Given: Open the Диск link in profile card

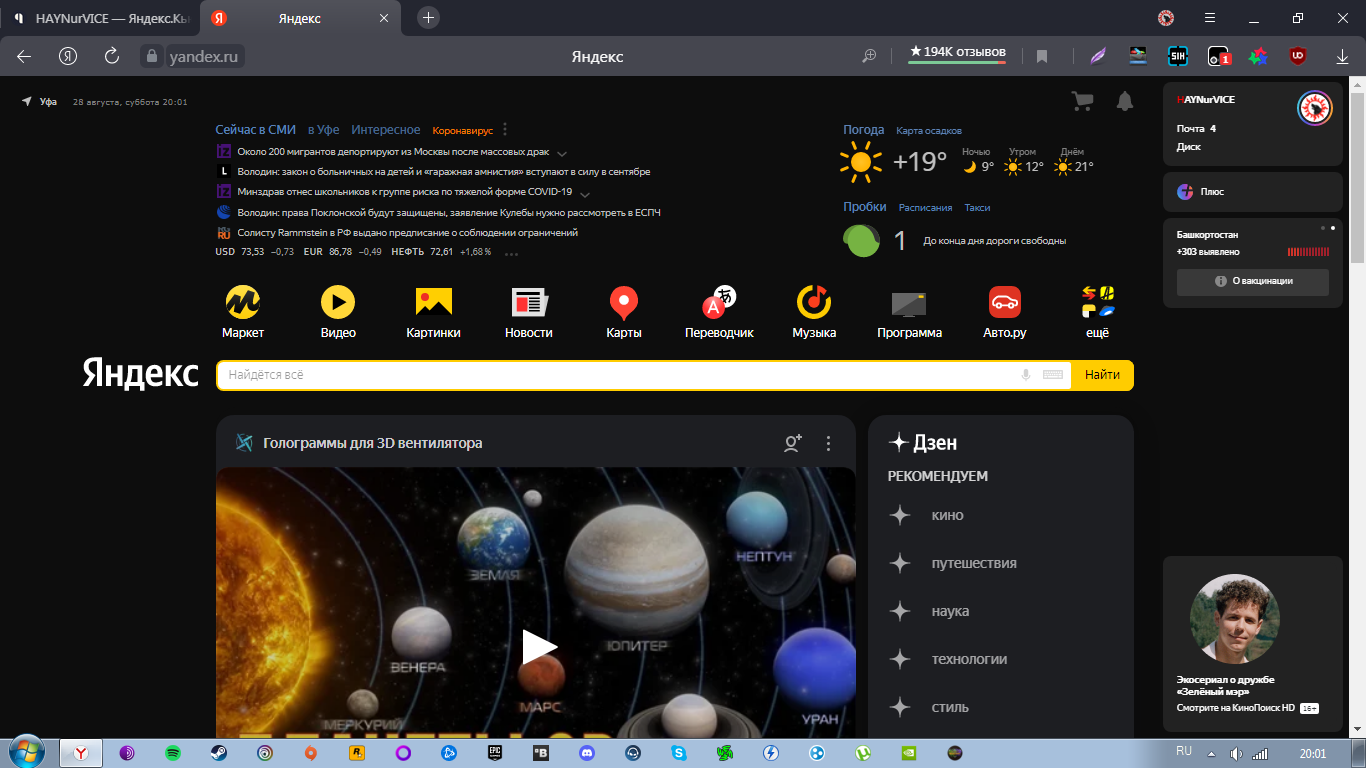Looking at the screenshot, I should (x=1189, y=146).
